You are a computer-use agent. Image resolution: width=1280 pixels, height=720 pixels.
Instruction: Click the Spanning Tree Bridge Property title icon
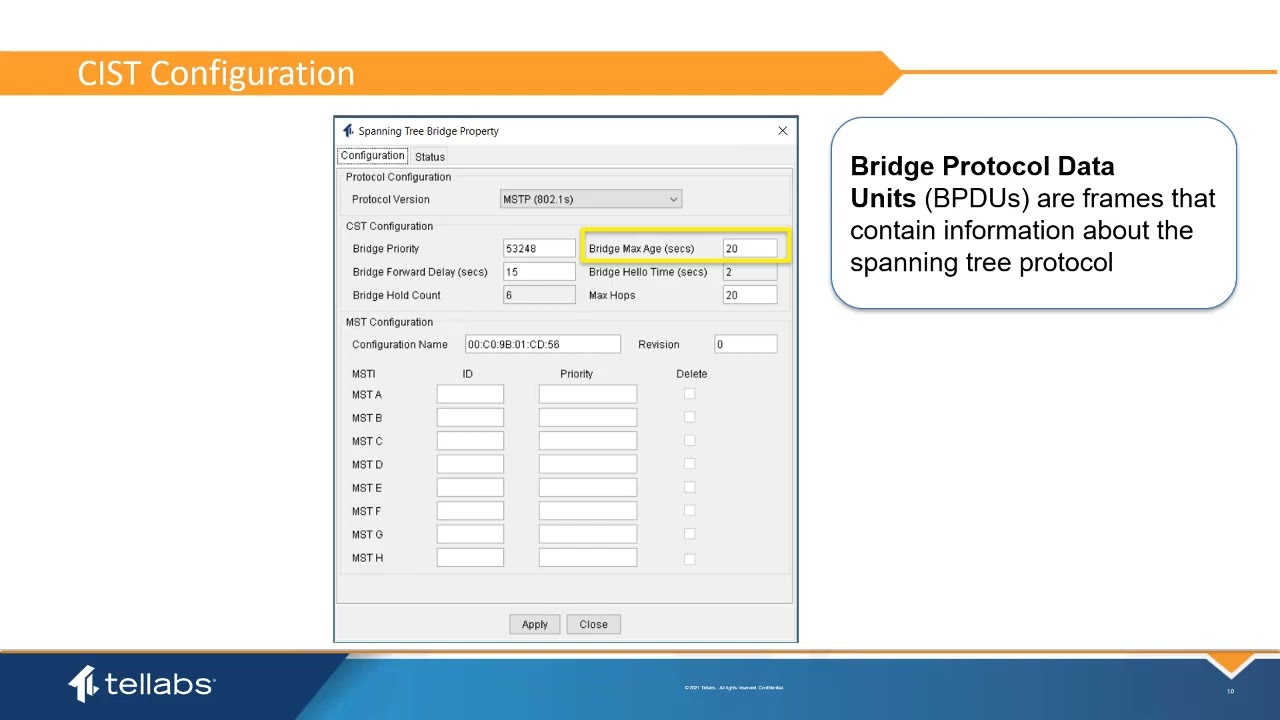point(348,131)
